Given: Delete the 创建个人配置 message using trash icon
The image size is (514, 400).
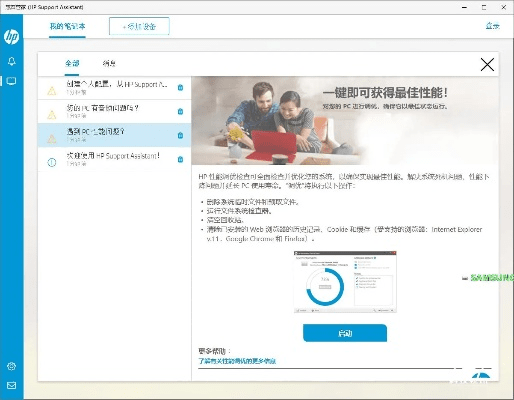Looking at the screenshot, I should tap(180, 87).
